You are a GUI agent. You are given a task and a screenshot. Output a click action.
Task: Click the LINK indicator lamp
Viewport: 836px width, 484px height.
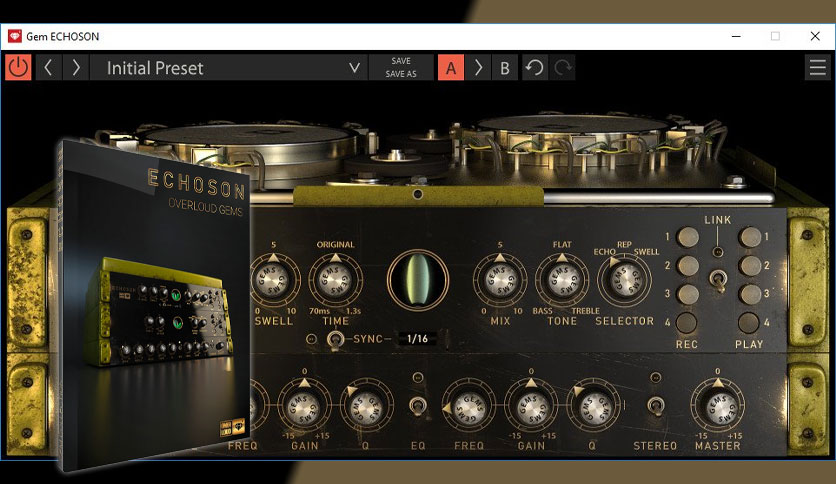[x=718, y=252]
